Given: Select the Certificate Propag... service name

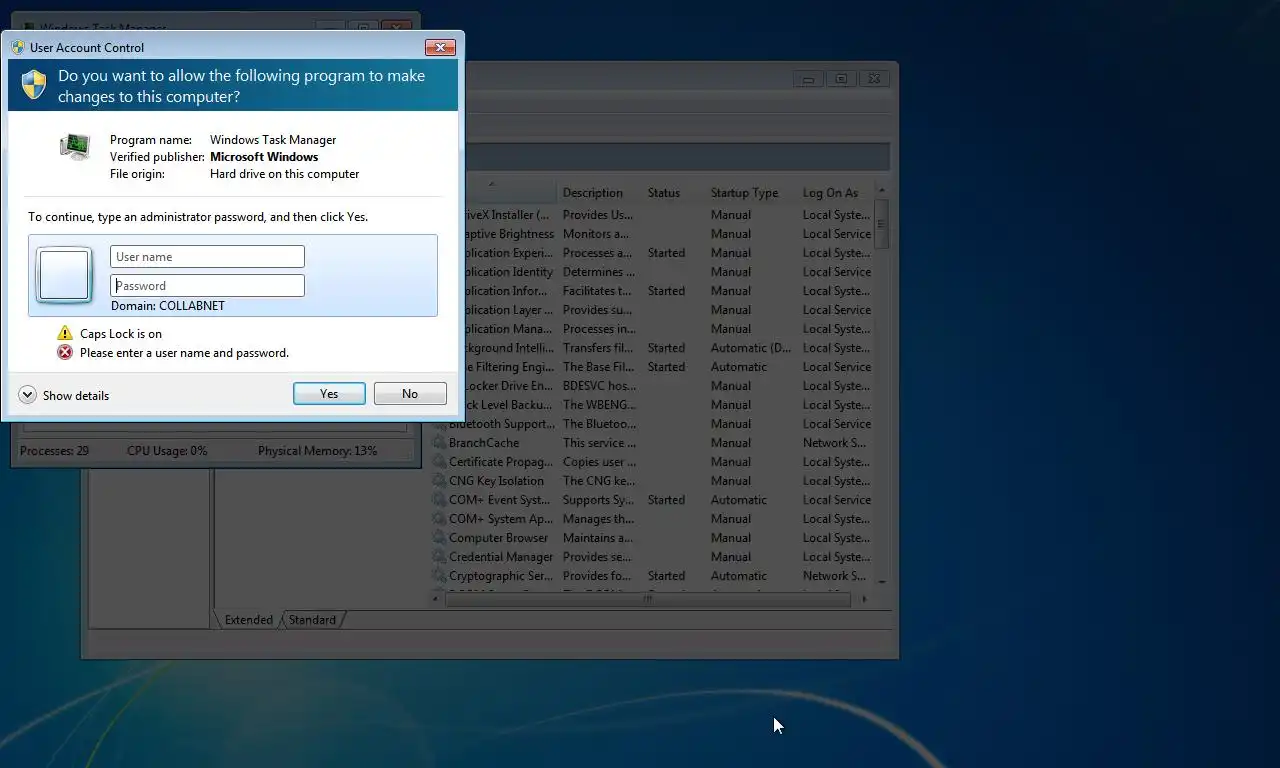Looking at the screenshot, I should point(500,462).
